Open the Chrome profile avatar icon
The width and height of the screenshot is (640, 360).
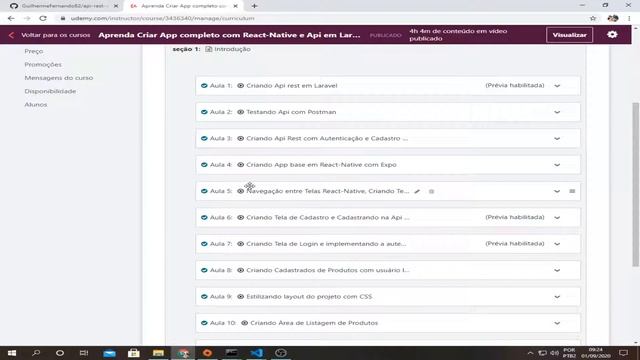click(613, 18)
